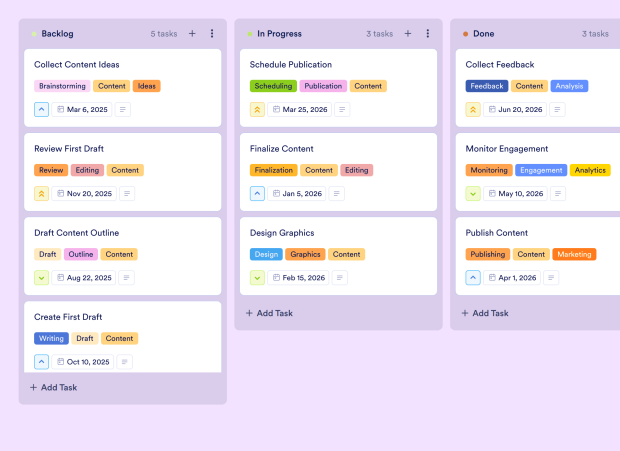Select the green Scheduling tag
Image resolution: width=620 pixels, height=451 pixels.
(273, 86)
